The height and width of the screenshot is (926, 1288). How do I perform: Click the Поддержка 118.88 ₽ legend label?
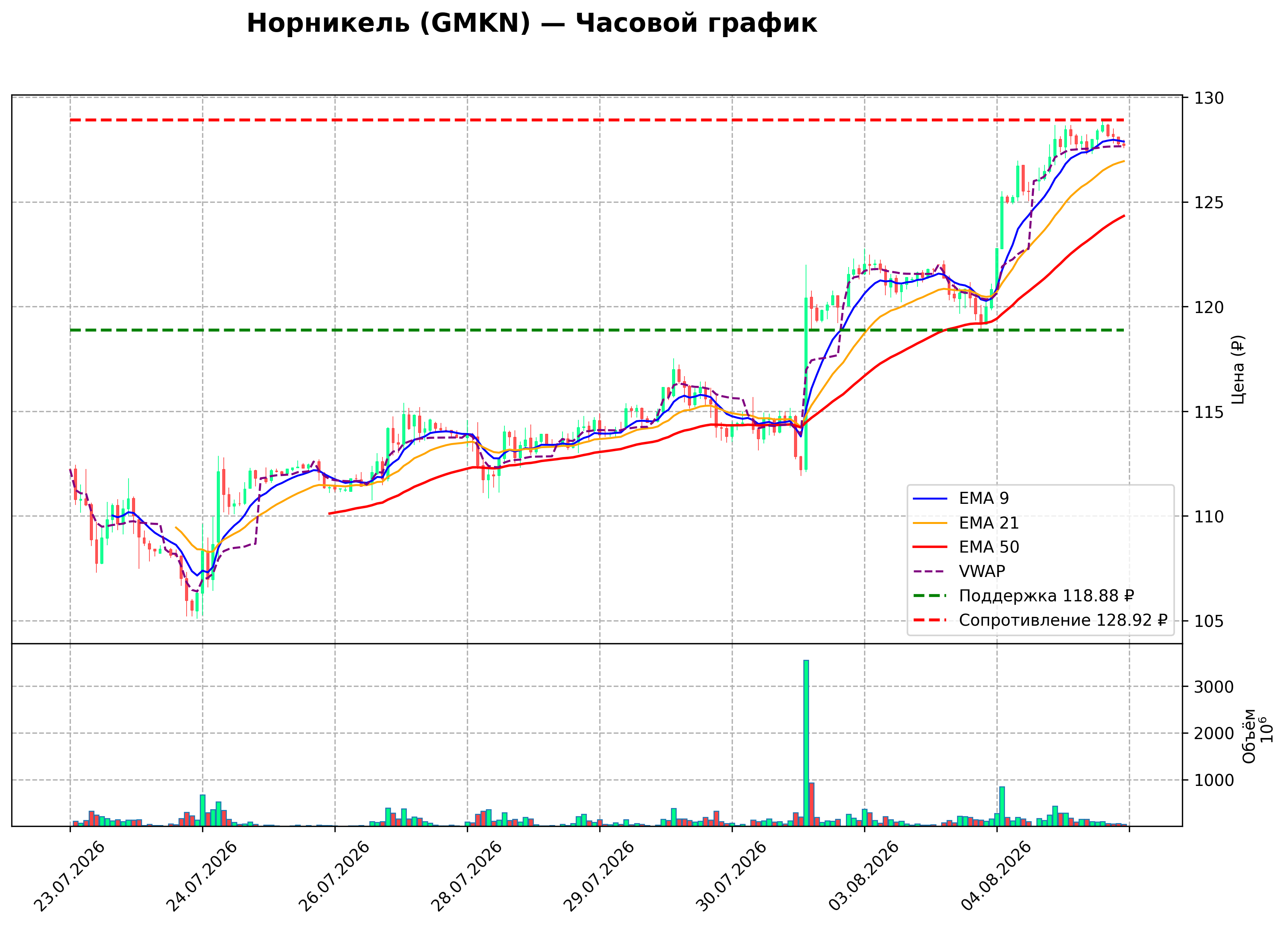coord(1047,596)
